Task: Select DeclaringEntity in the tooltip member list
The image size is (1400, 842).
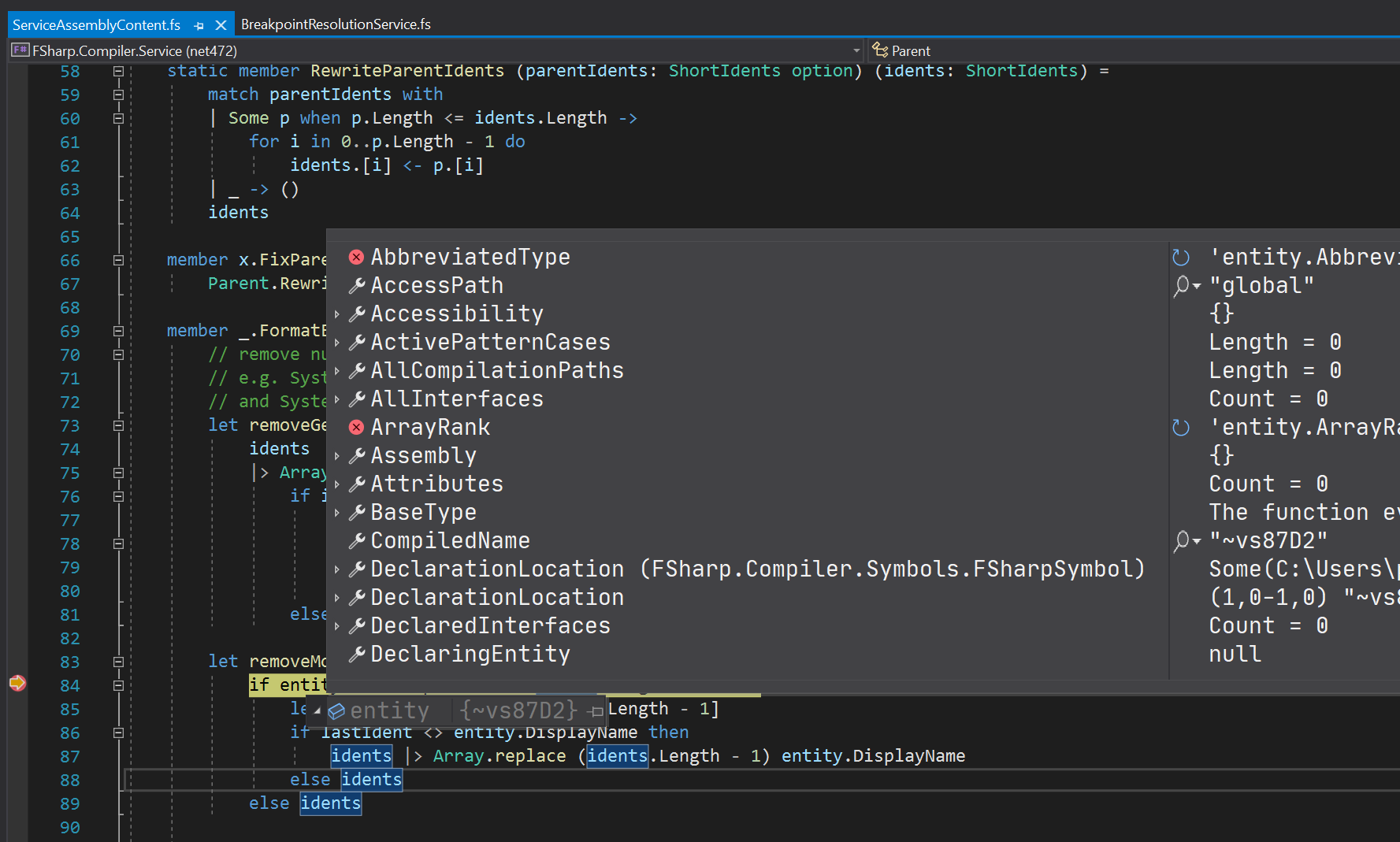Action: pyautogui.click(x=470, y=653)
